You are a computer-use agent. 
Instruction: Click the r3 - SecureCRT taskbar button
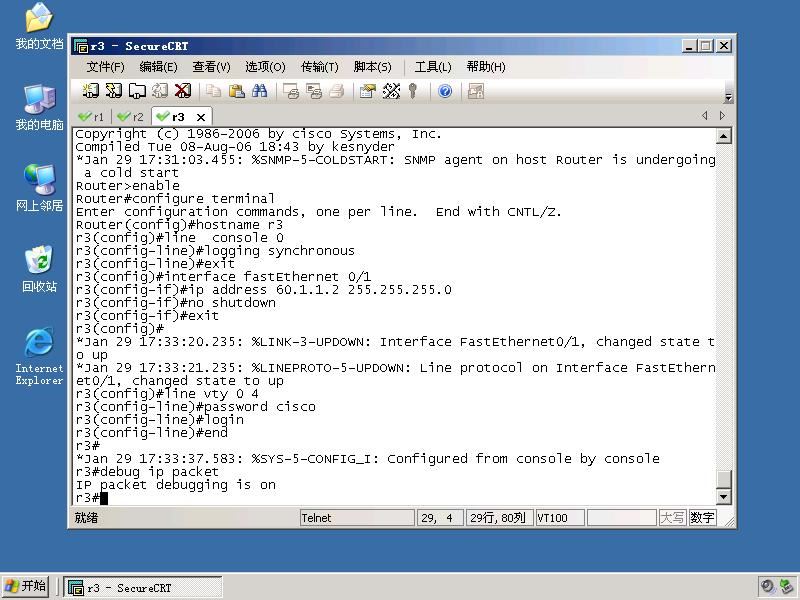143,587
